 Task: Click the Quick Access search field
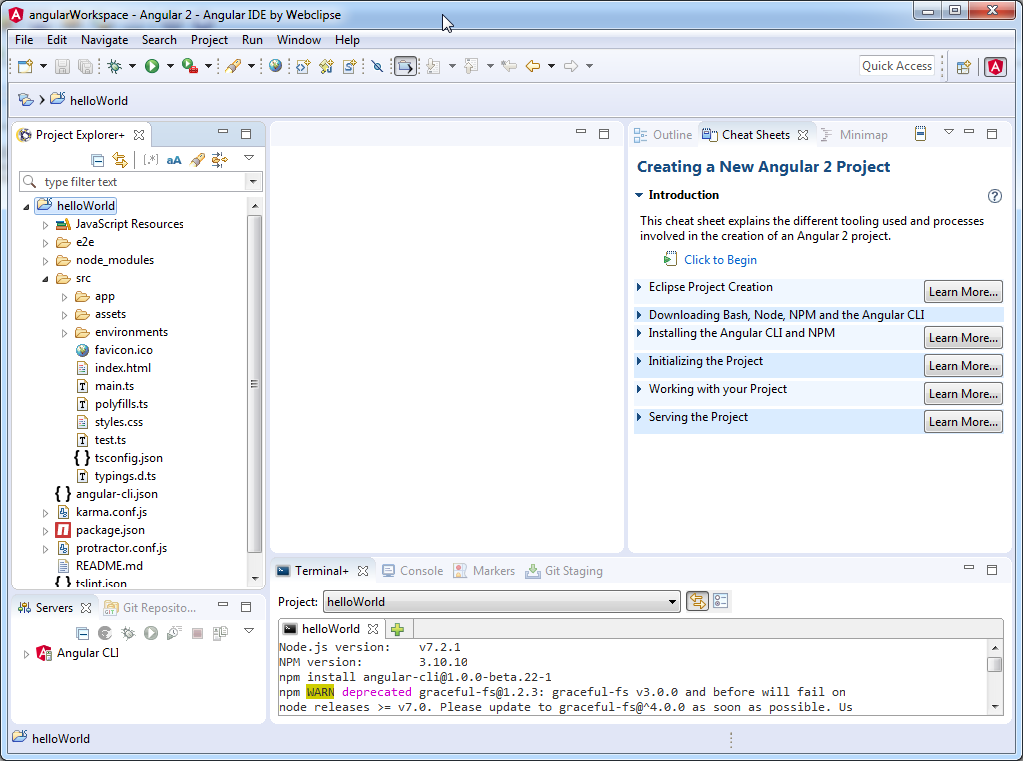[x=896, y=66]
